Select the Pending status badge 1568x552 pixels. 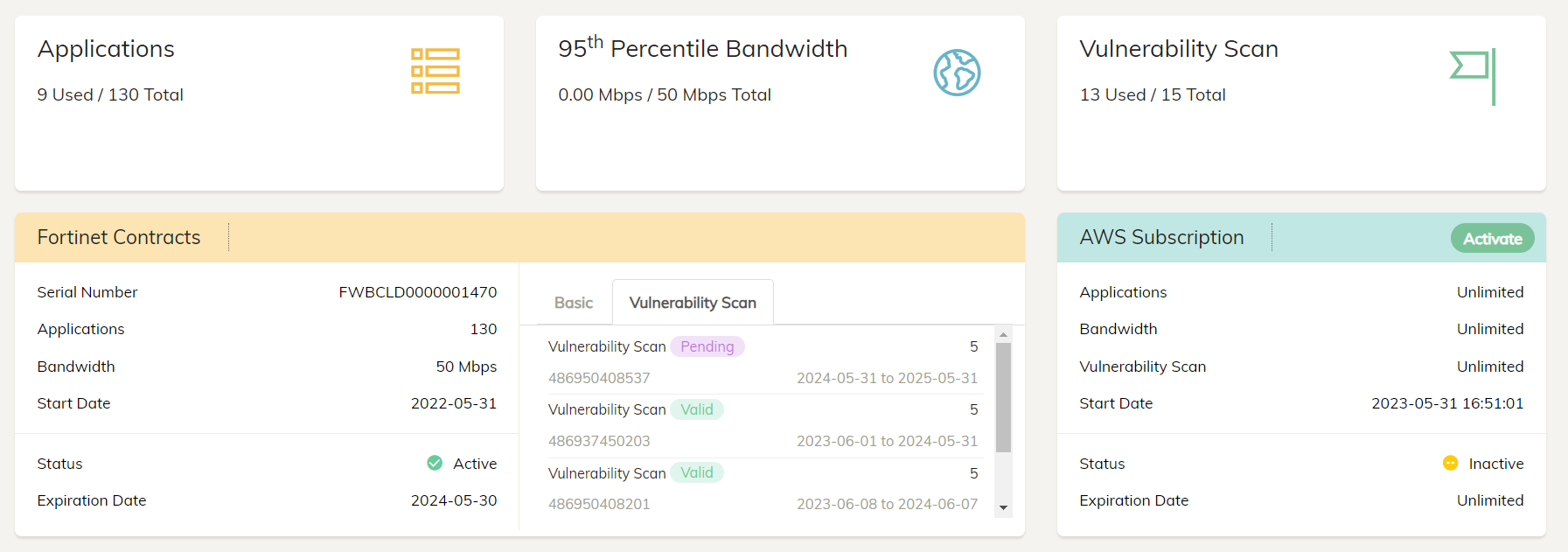click(707, 346)
